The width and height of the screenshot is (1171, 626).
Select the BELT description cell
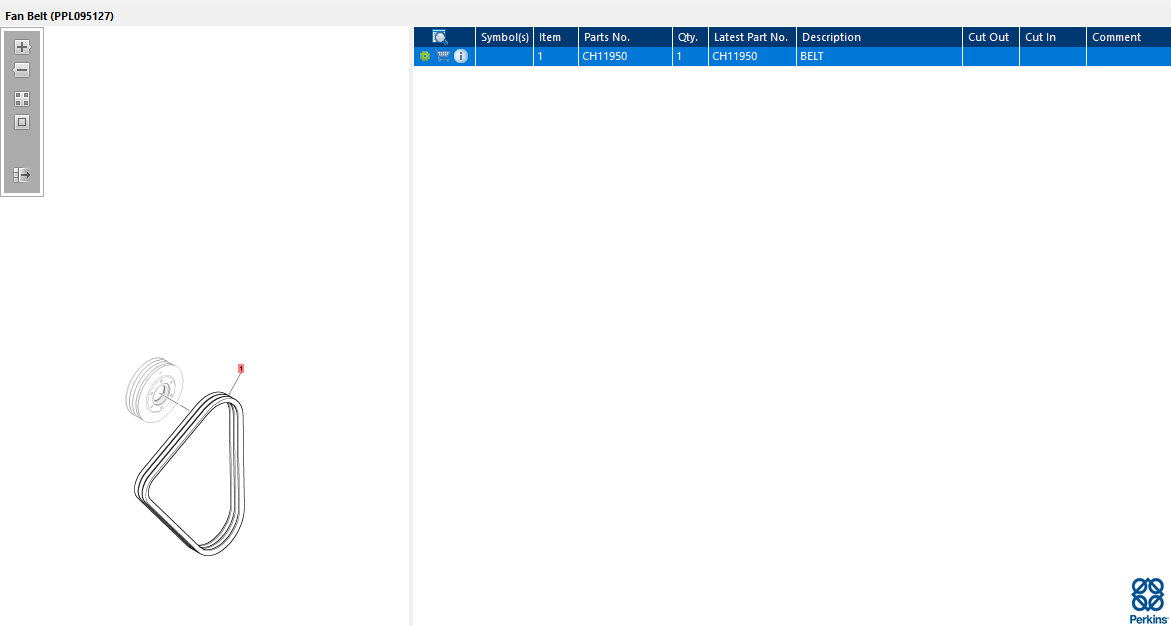[879, 56]
